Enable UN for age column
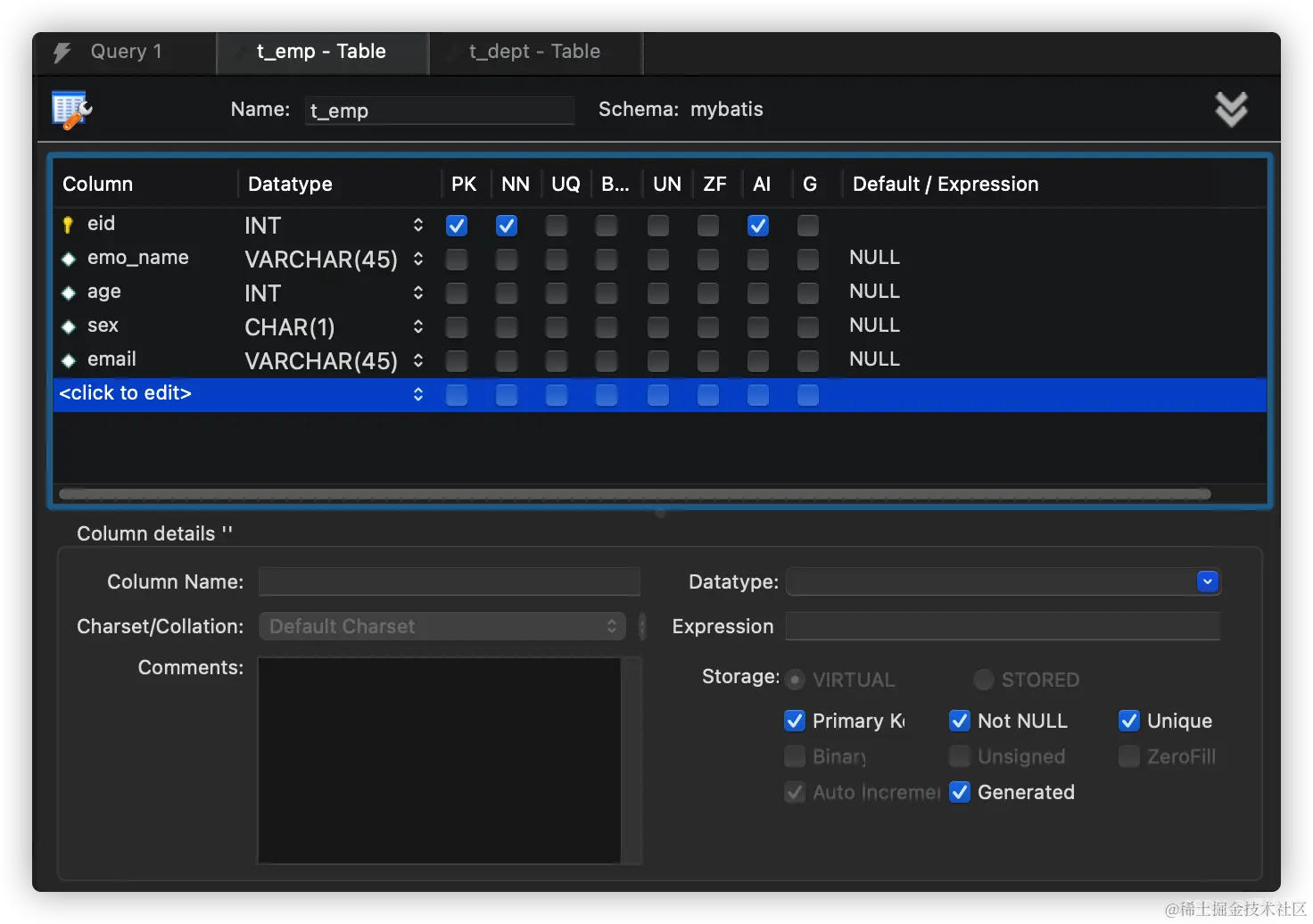Screen dimensions: 1313x924 click(x=658, y=293)
